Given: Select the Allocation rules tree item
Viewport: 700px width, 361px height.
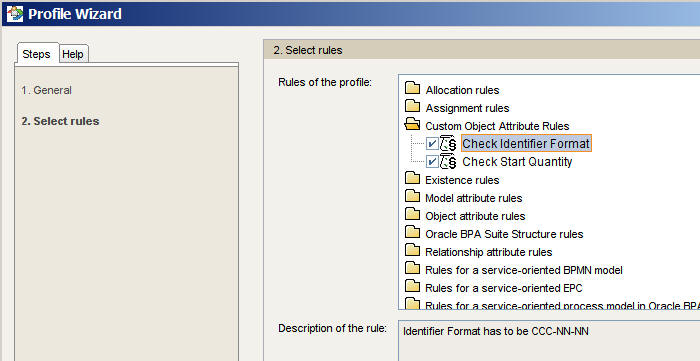Looking at the screenshot, I should pos(462,90).
